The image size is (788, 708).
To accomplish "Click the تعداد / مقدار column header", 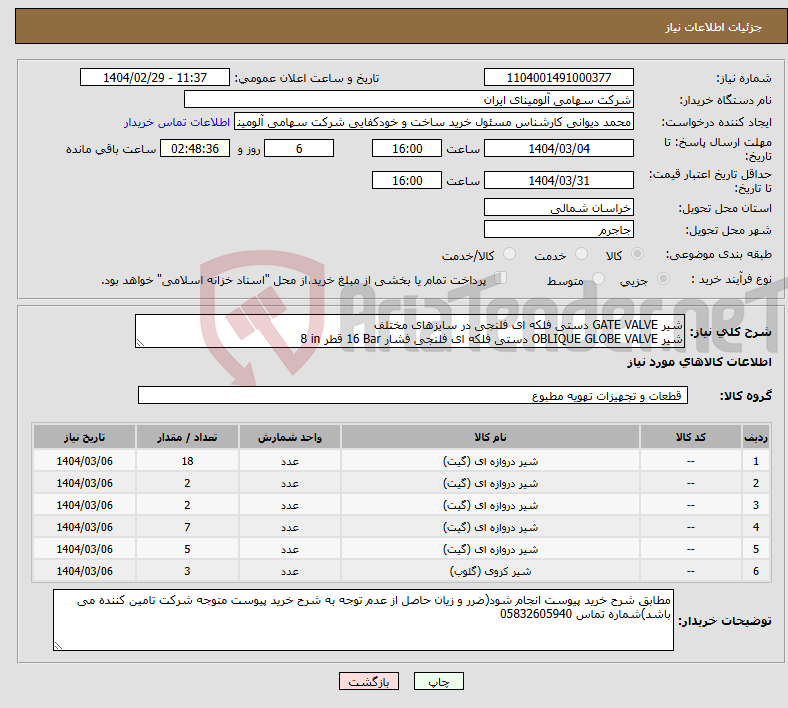I will pyautogui.click(x=187, y=437).
